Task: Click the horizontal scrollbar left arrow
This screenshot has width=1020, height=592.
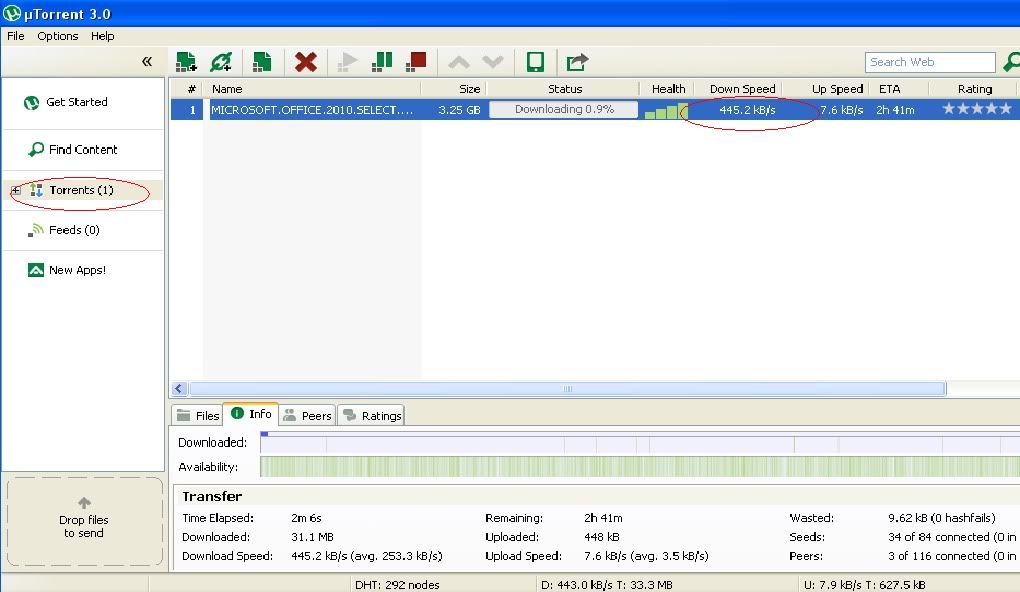Action: 180,388
